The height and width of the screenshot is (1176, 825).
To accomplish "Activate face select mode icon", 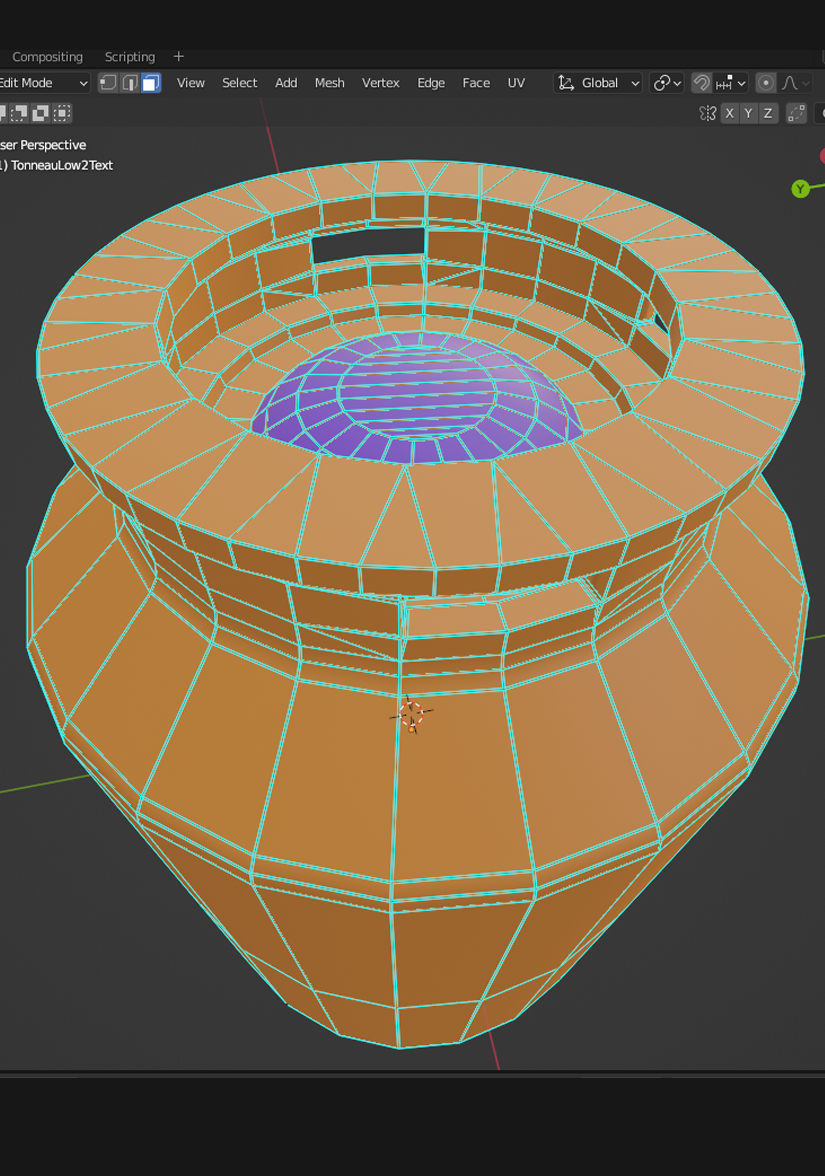I will pyautogui.click(x=150, y=83).
